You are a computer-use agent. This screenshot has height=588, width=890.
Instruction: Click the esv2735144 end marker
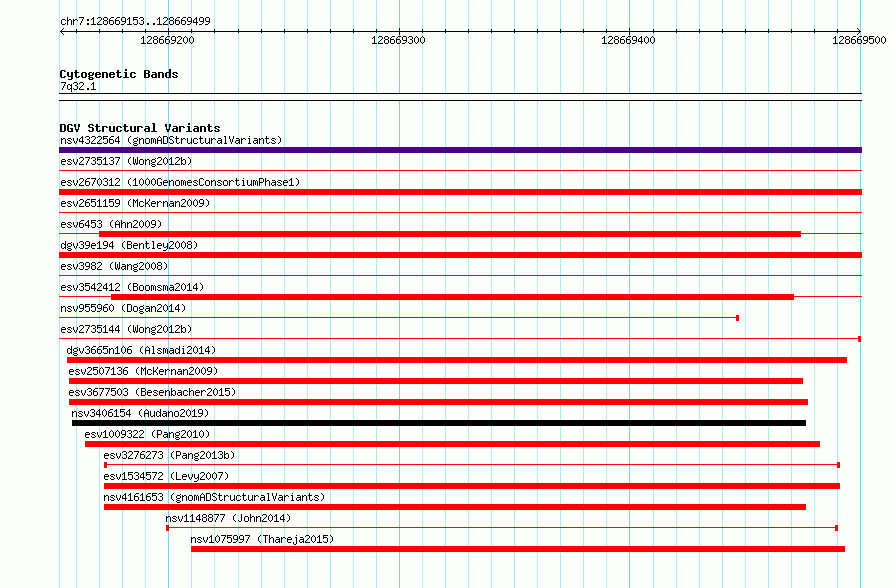point(859,339)
